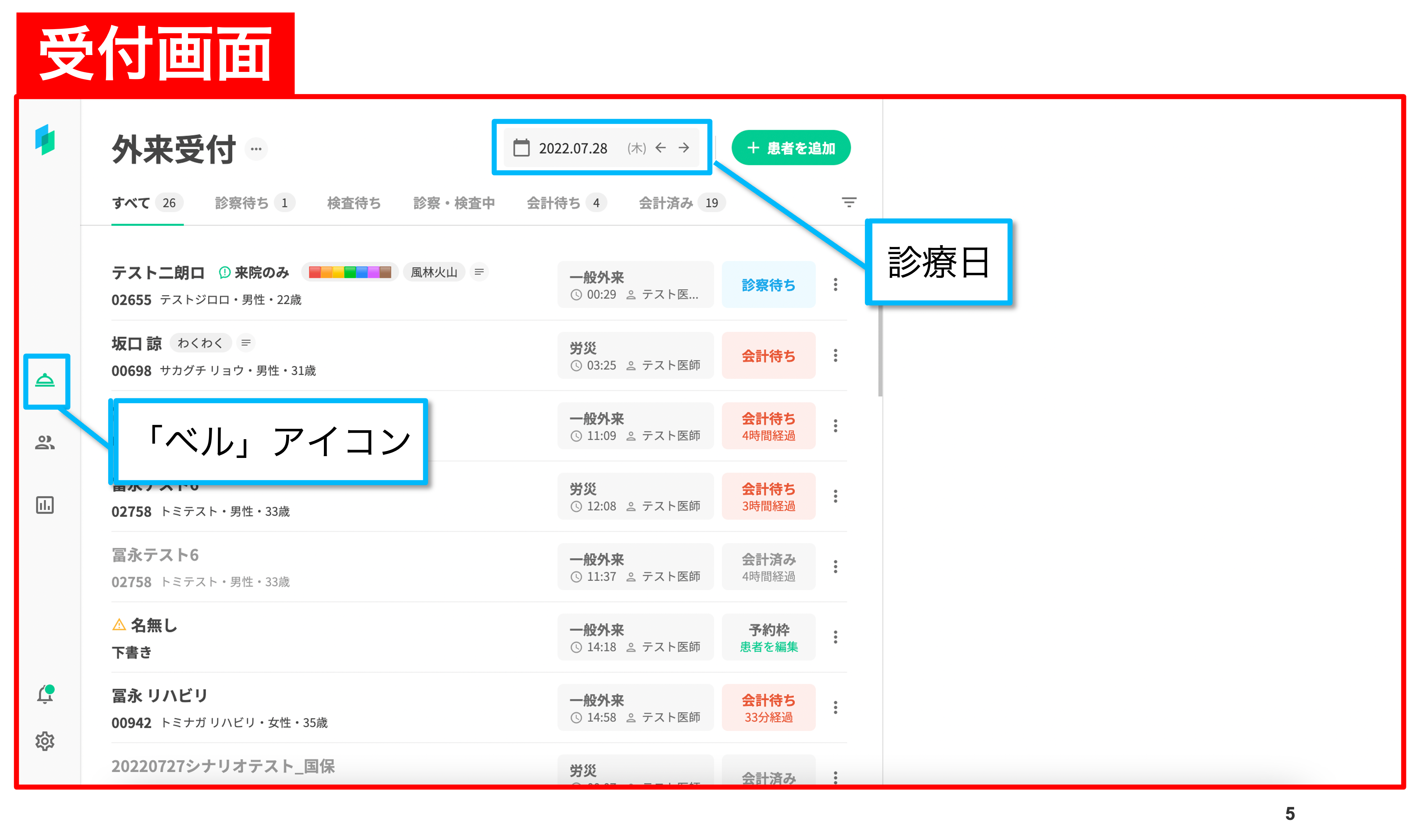
Task: Open the three-dot menu for 坂口 諒 row
Action: pyautogui.click(x=835, y=355)
